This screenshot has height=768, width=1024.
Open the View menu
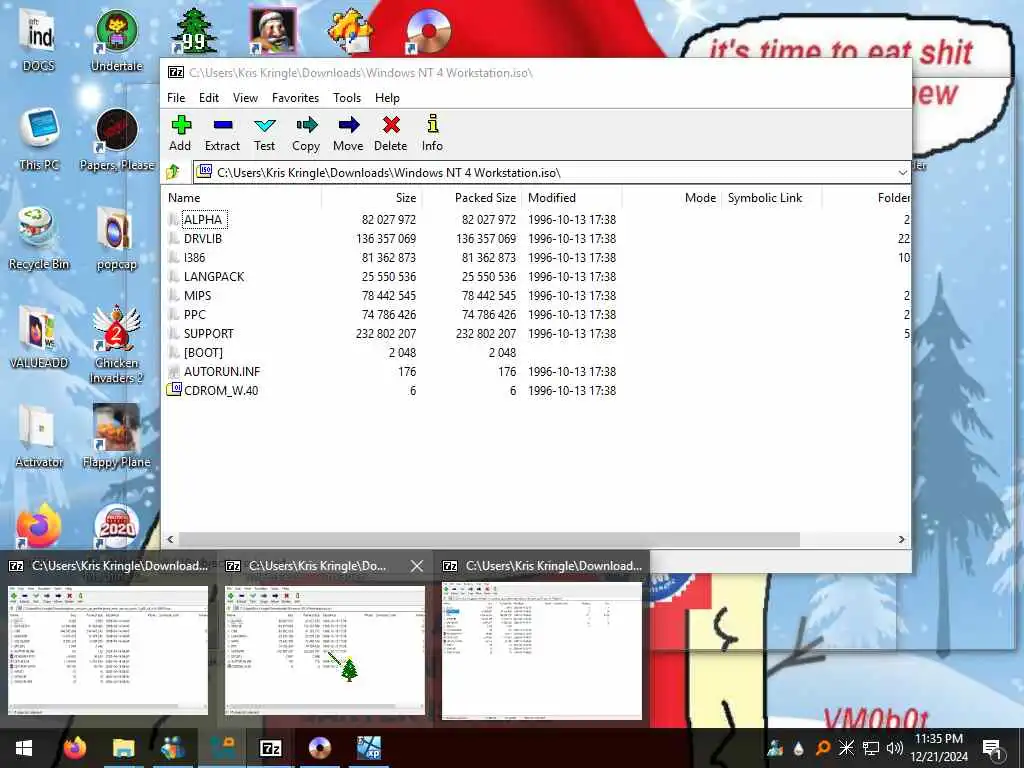coord(245,97)
